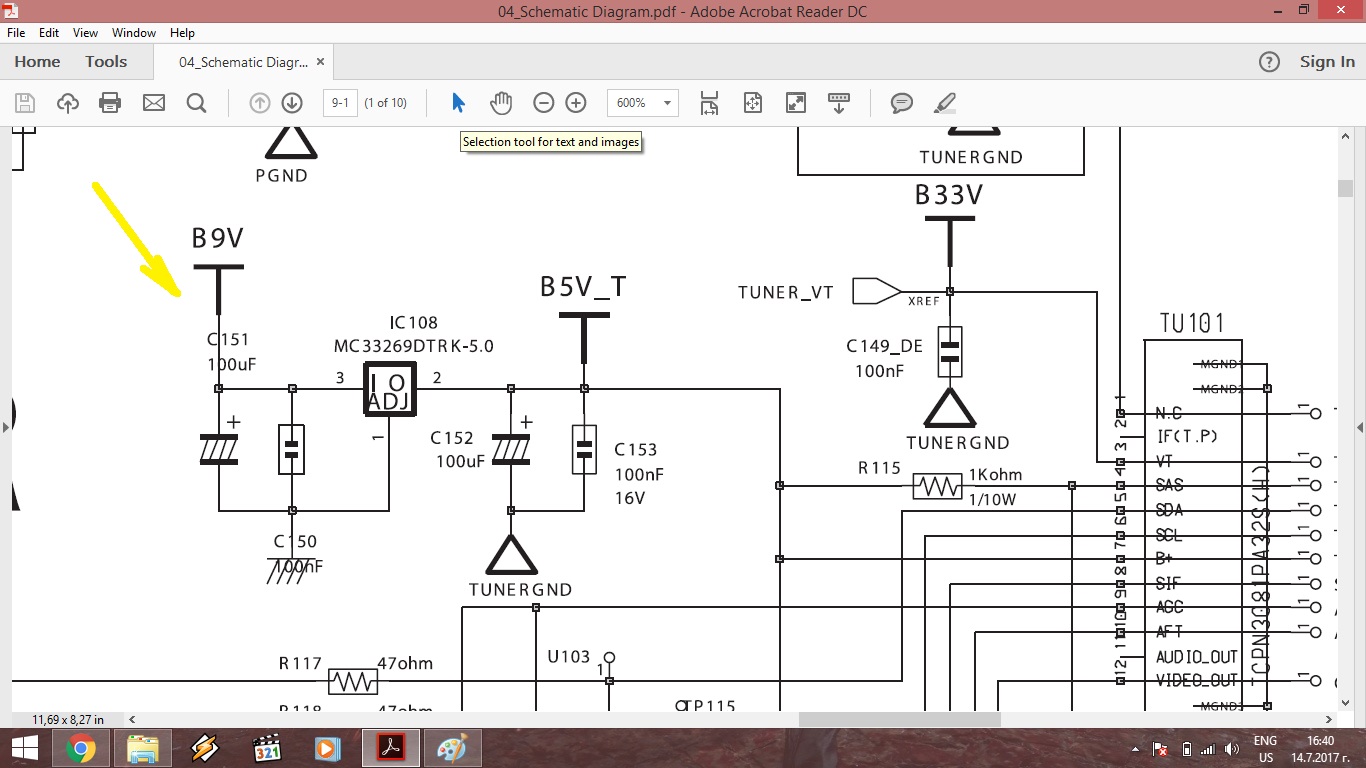Click the B33V supply label
The image size is (1366, 768).
(x=948, y=195)
